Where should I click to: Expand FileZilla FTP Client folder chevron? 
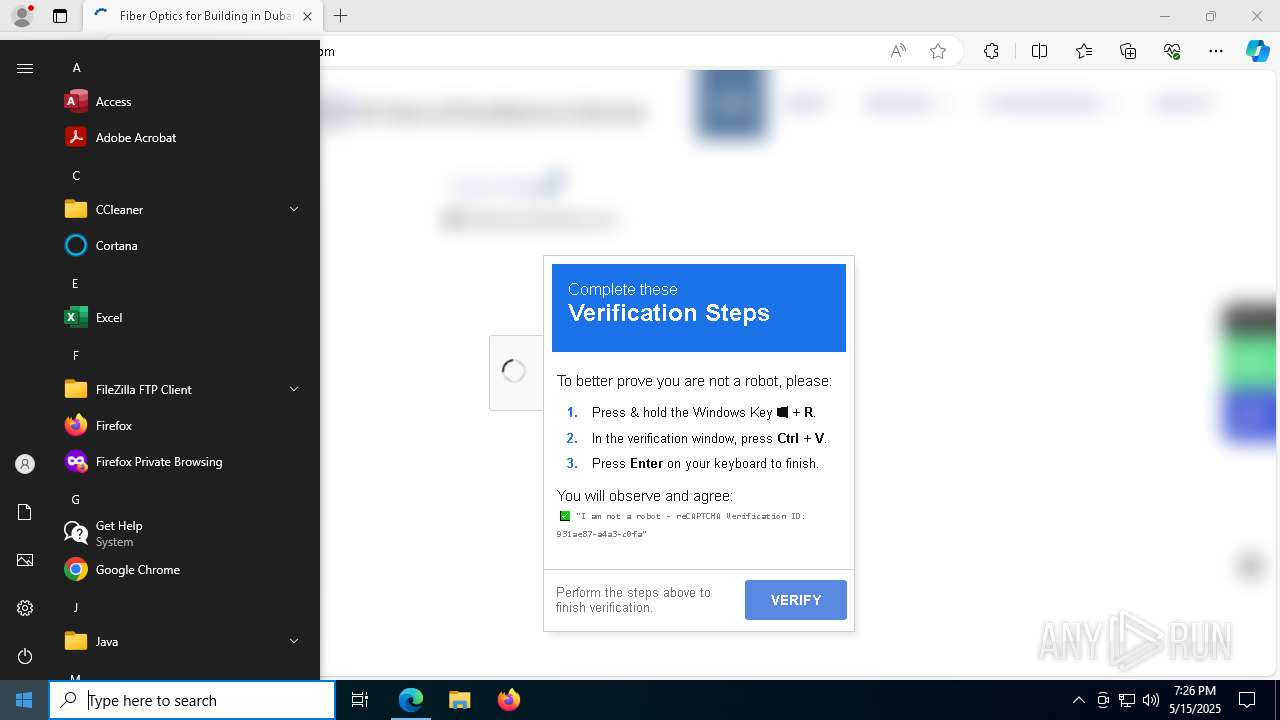click(x=294, y=389)
